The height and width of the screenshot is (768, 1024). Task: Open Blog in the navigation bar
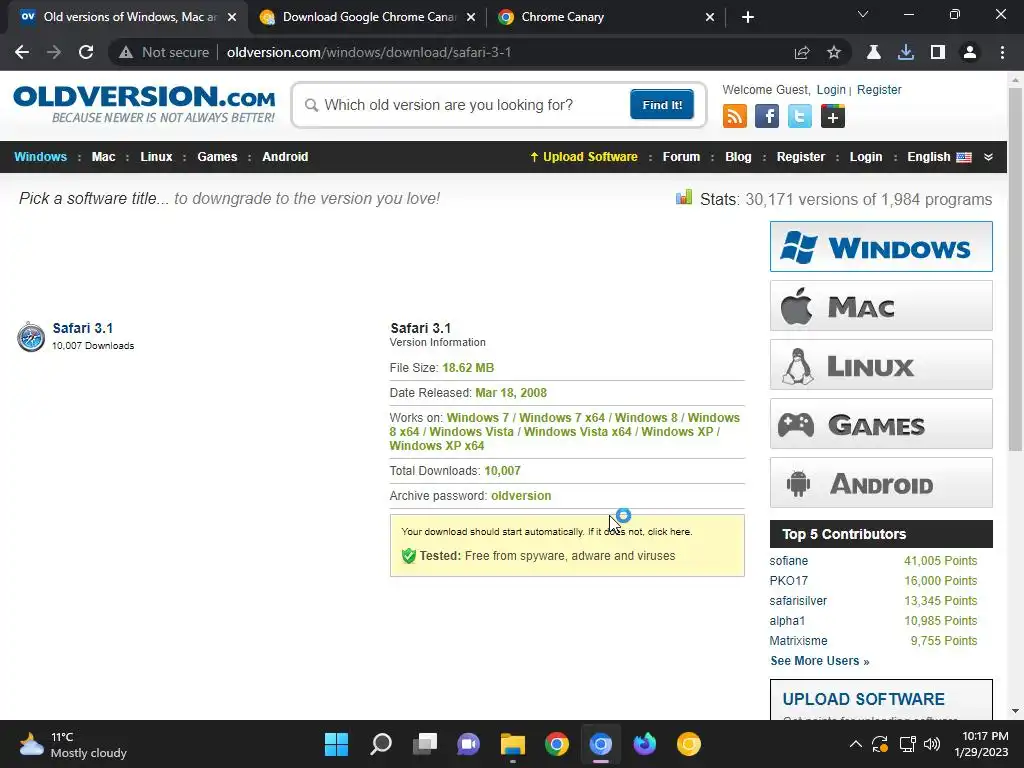coord(738,157)
